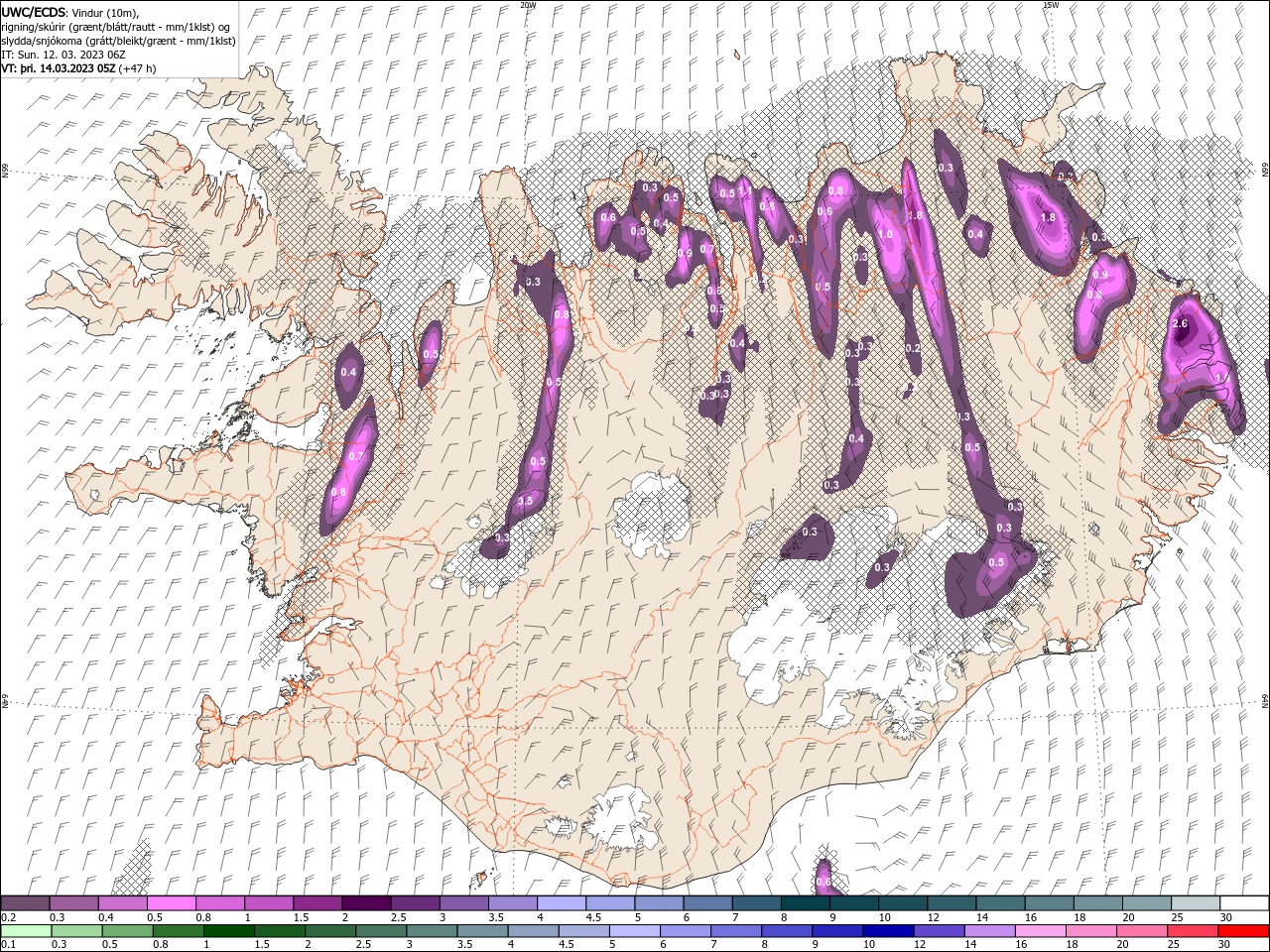
Task: Pick the 0.2–0.3 swatch in top legend row
Action: 25,903
